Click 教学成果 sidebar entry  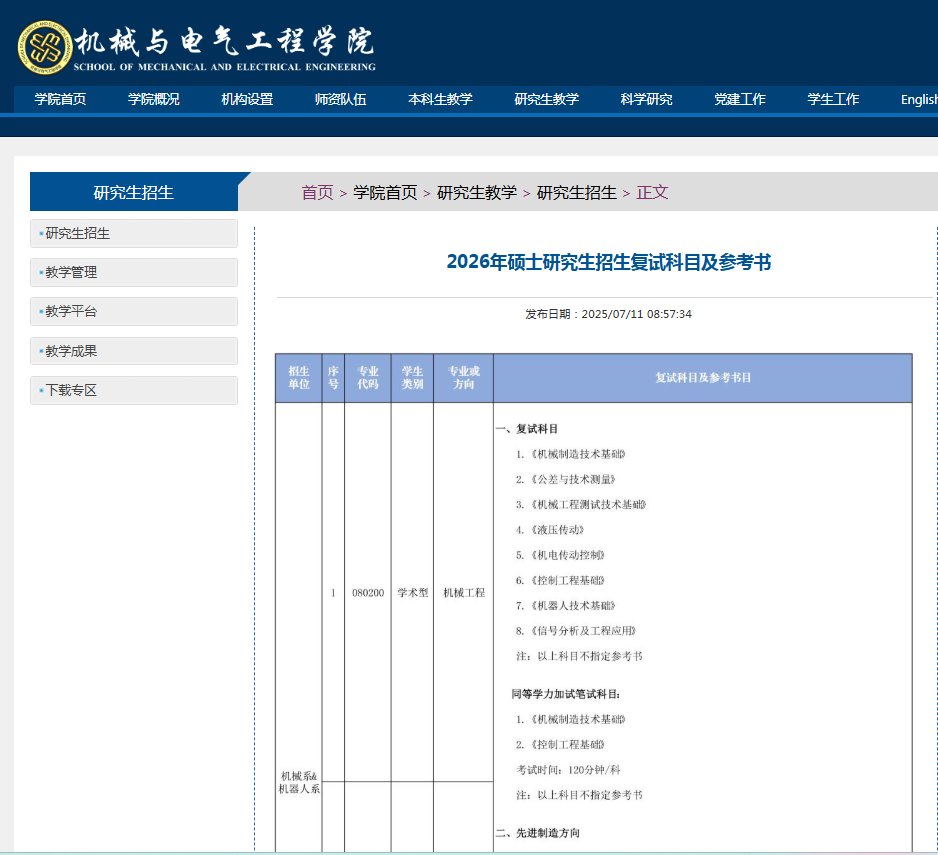point(71,351)
